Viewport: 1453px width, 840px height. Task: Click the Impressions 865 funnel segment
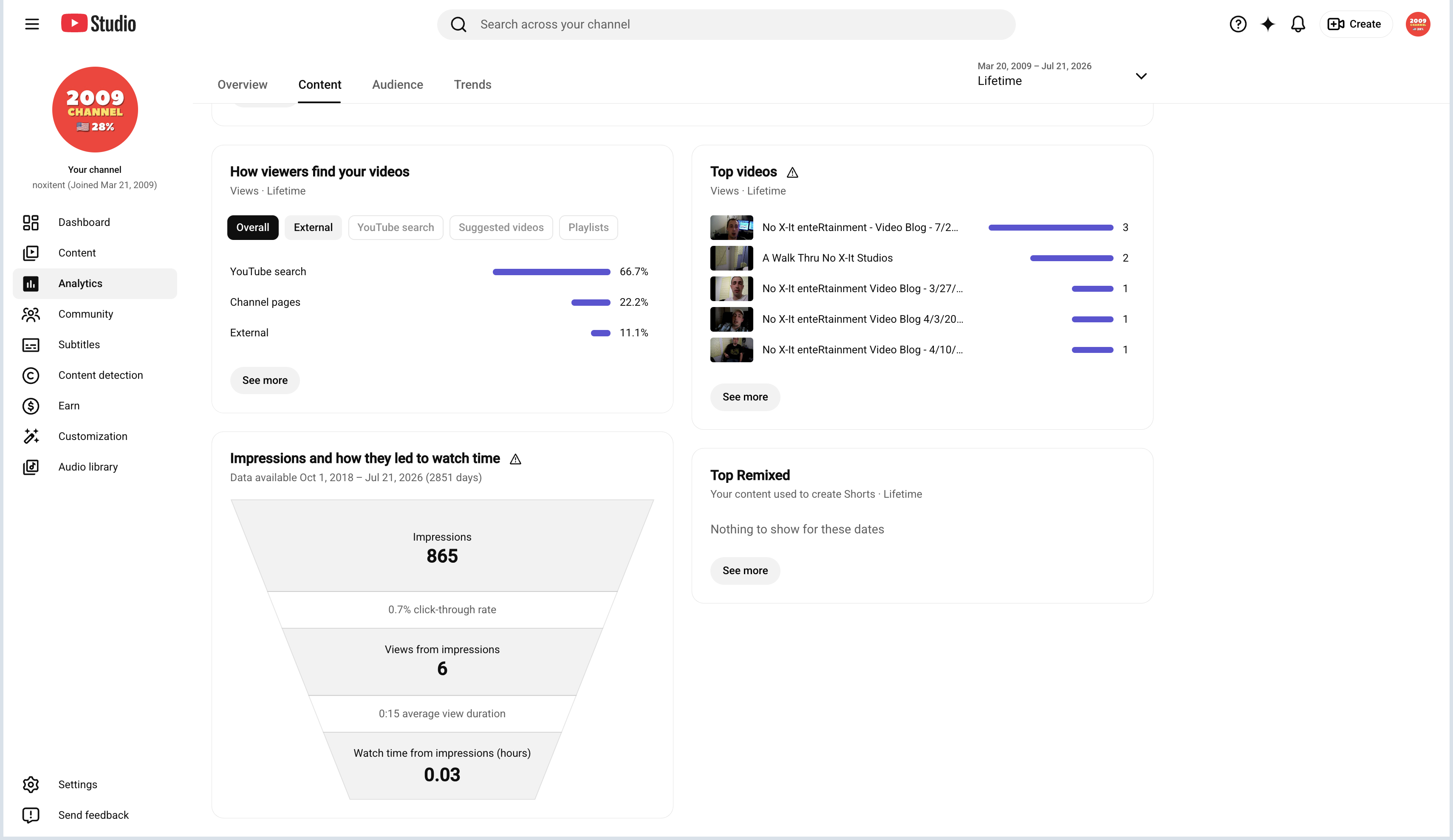442,546
